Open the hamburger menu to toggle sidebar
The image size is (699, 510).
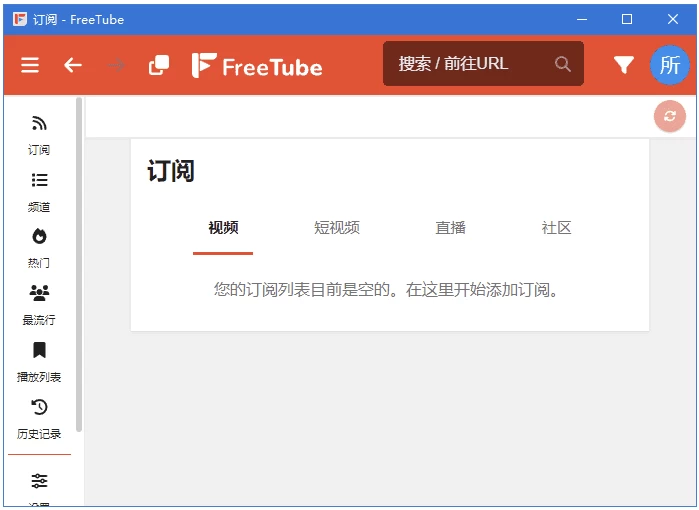(x=30, y=65)
